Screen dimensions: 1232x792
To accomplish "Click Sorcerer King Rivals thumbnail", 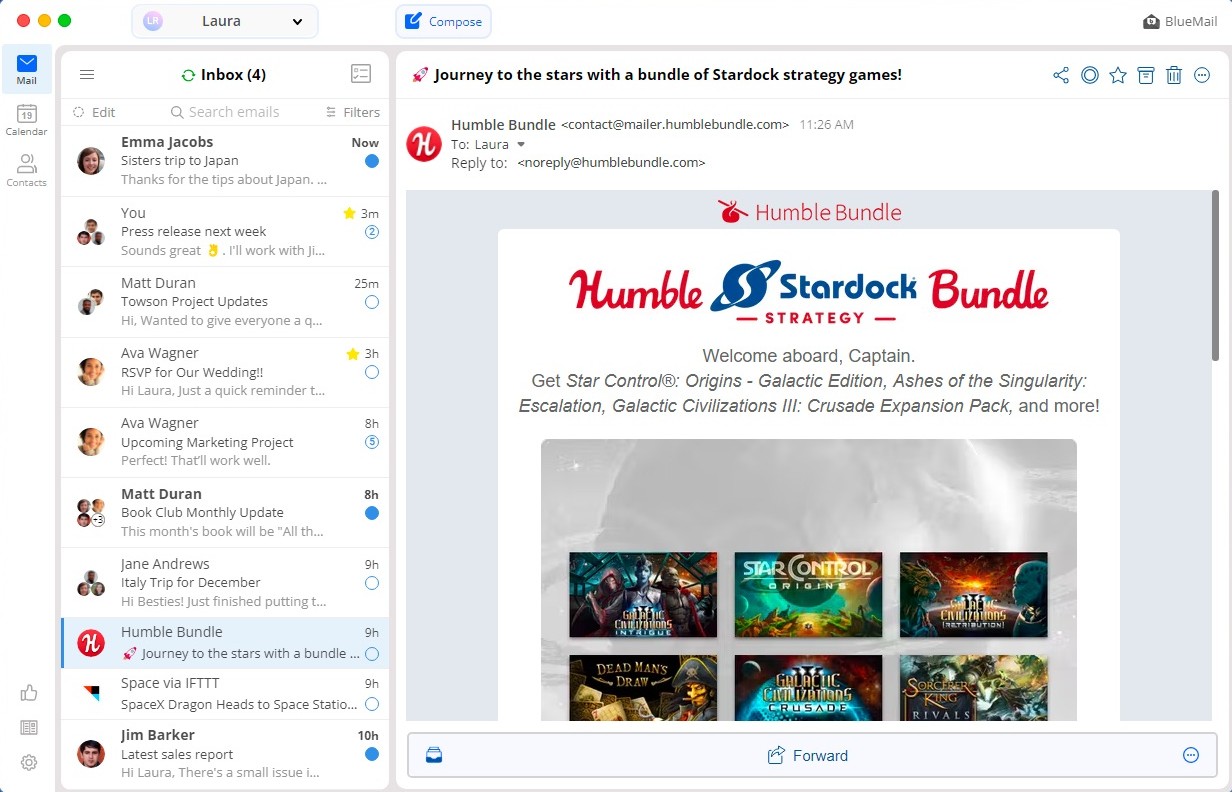I will 973,688.
